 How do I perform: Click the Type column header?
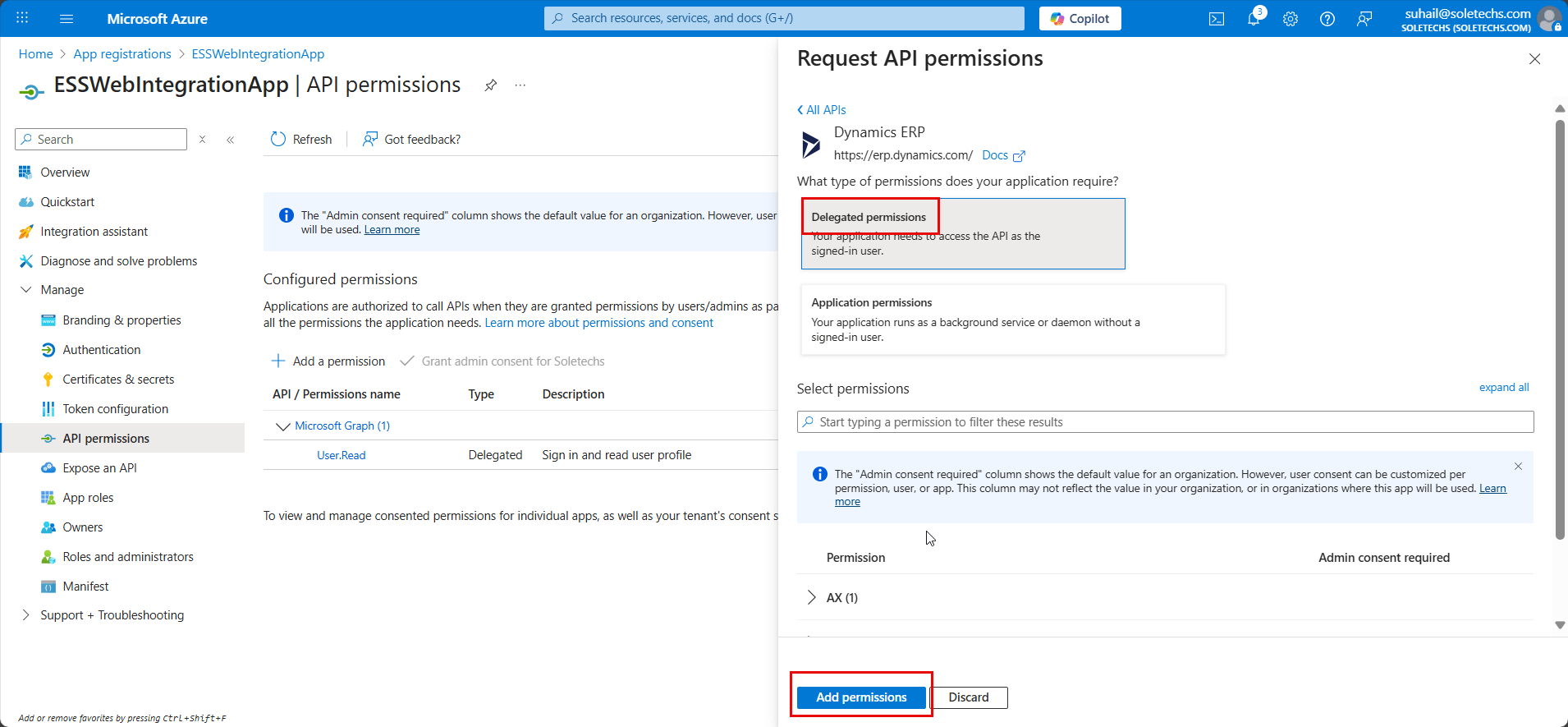point(481,394)
